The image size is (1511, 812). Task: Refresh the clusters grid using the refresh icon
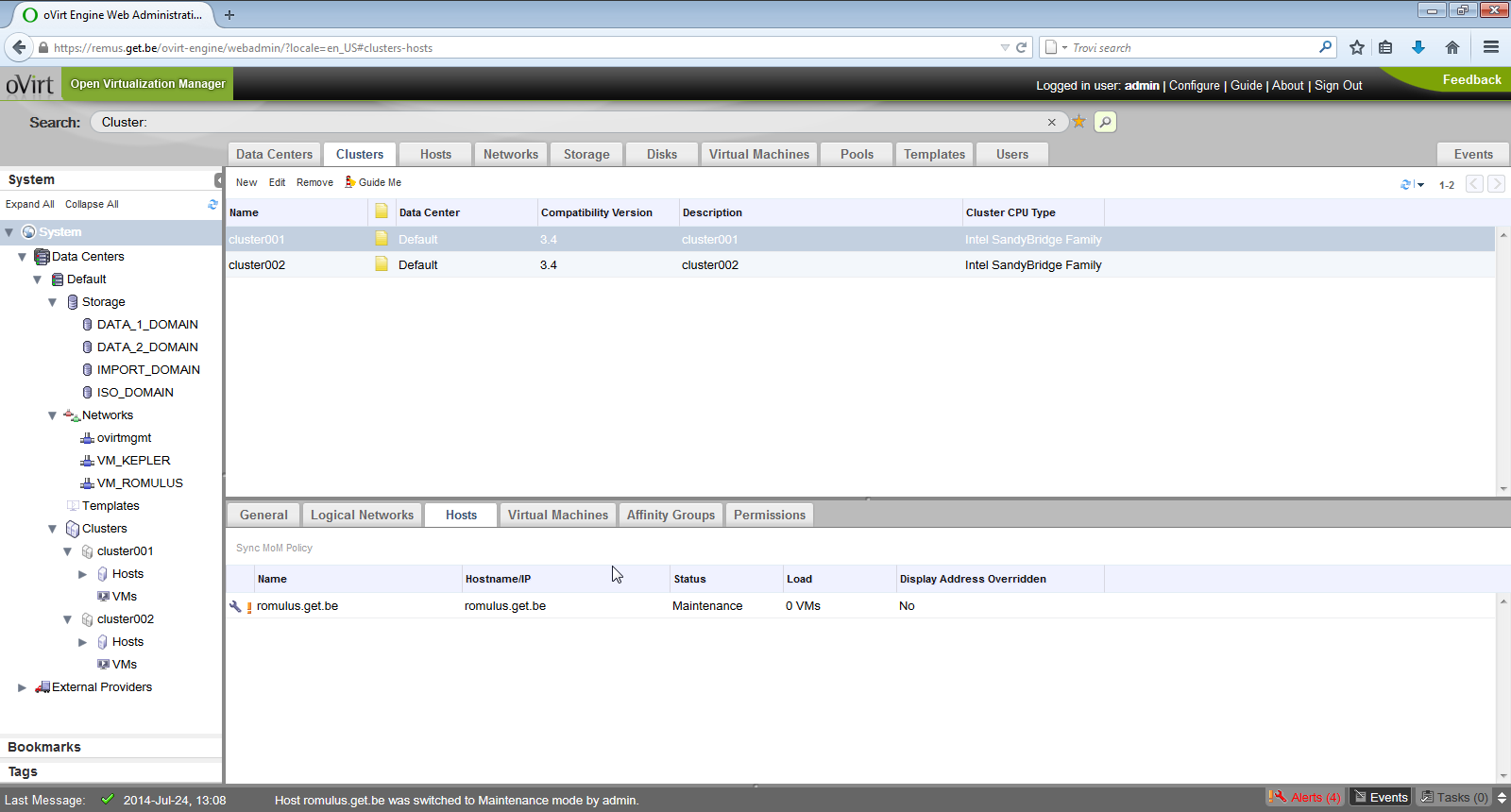1405,184
